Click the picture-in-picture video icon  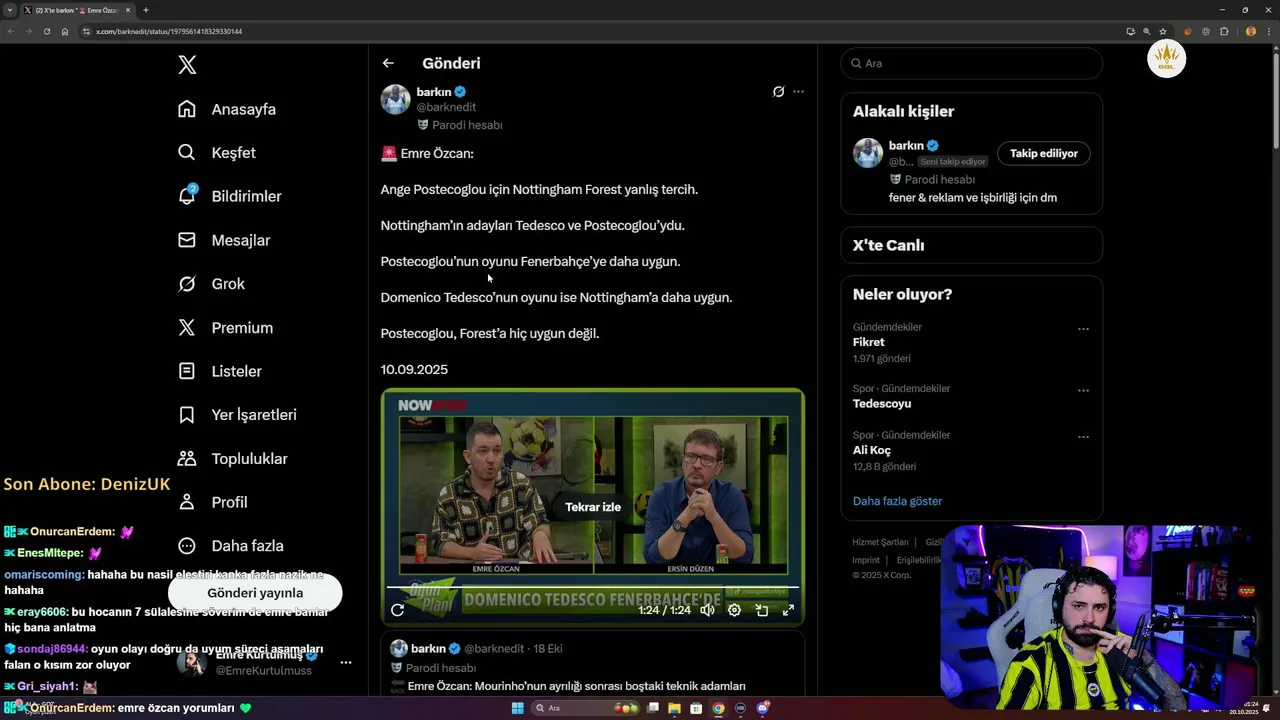tap(761, 610)
